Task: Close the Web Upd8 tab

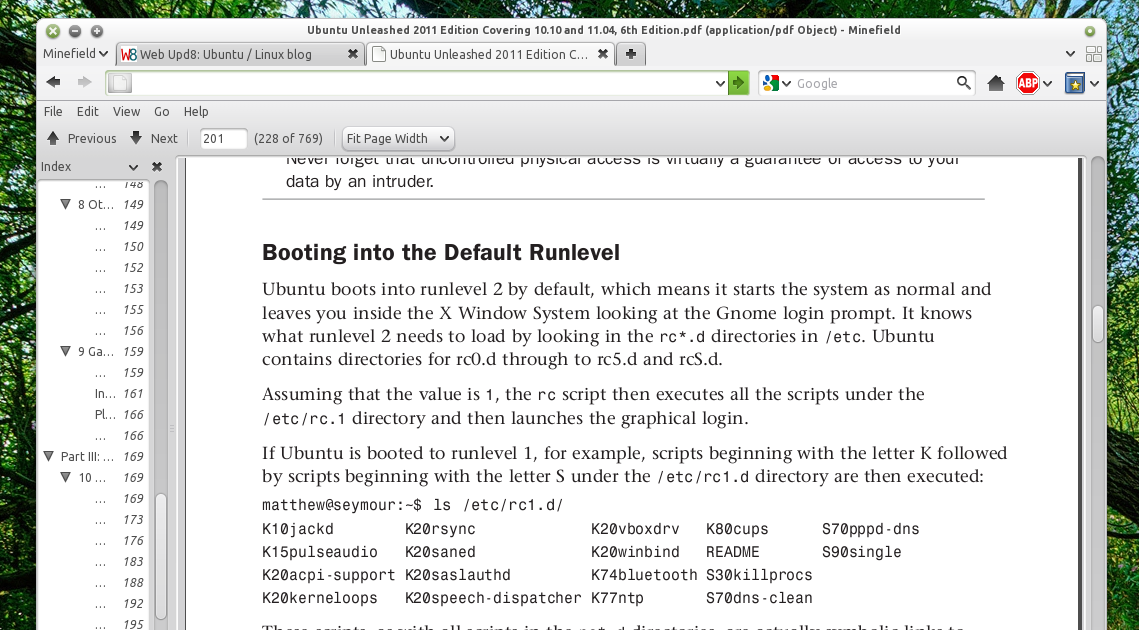Action: click(x=352, y=54)
